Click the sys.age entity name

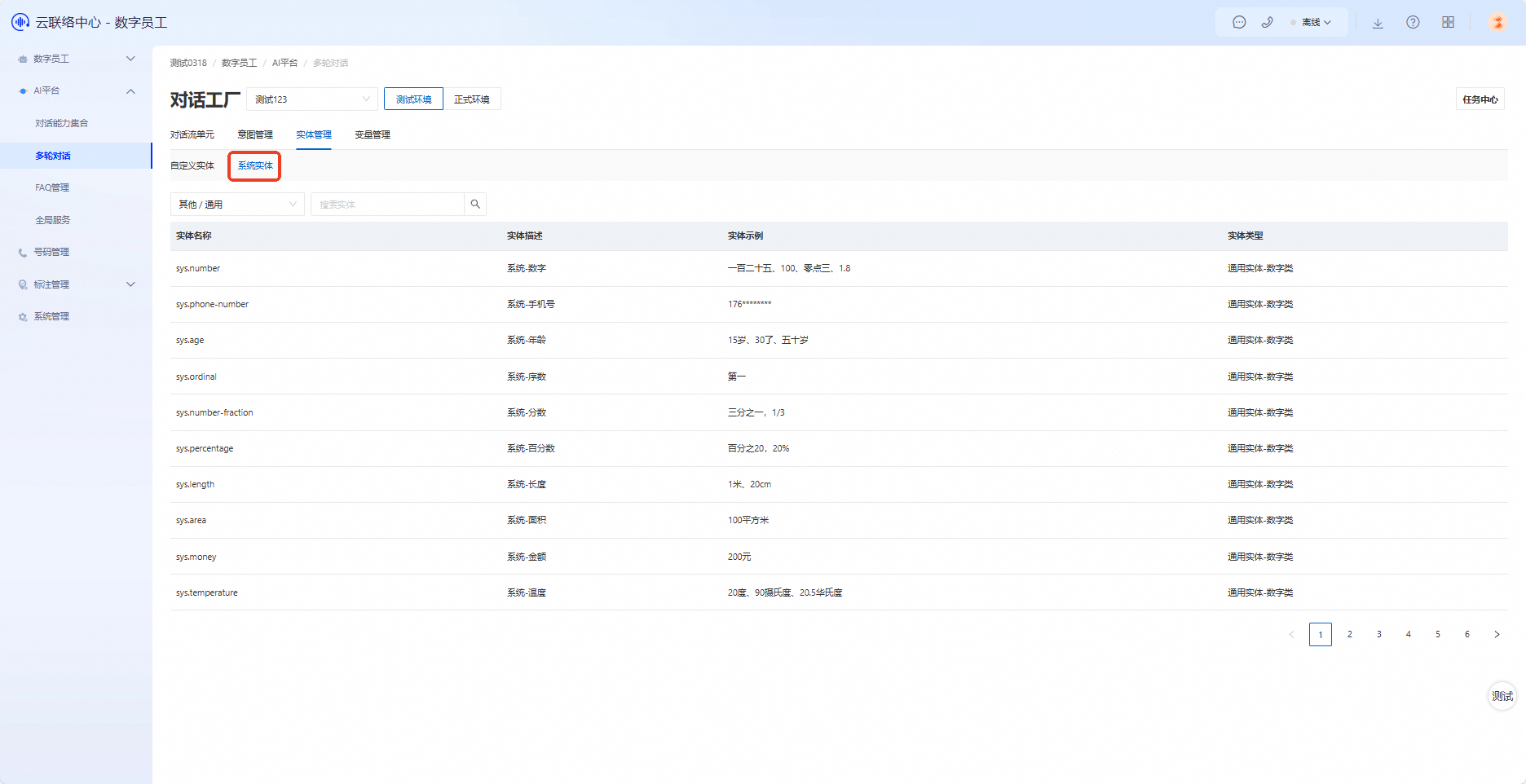click(x=190, y=340)
